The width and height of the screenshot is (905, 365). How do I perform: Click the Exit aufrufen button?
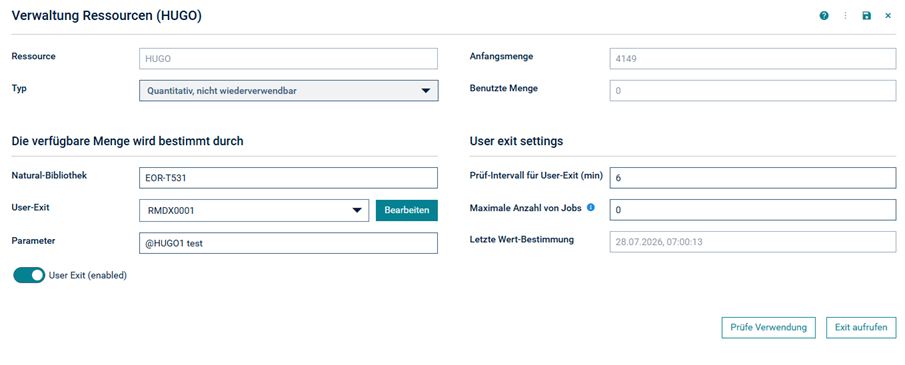861,327
